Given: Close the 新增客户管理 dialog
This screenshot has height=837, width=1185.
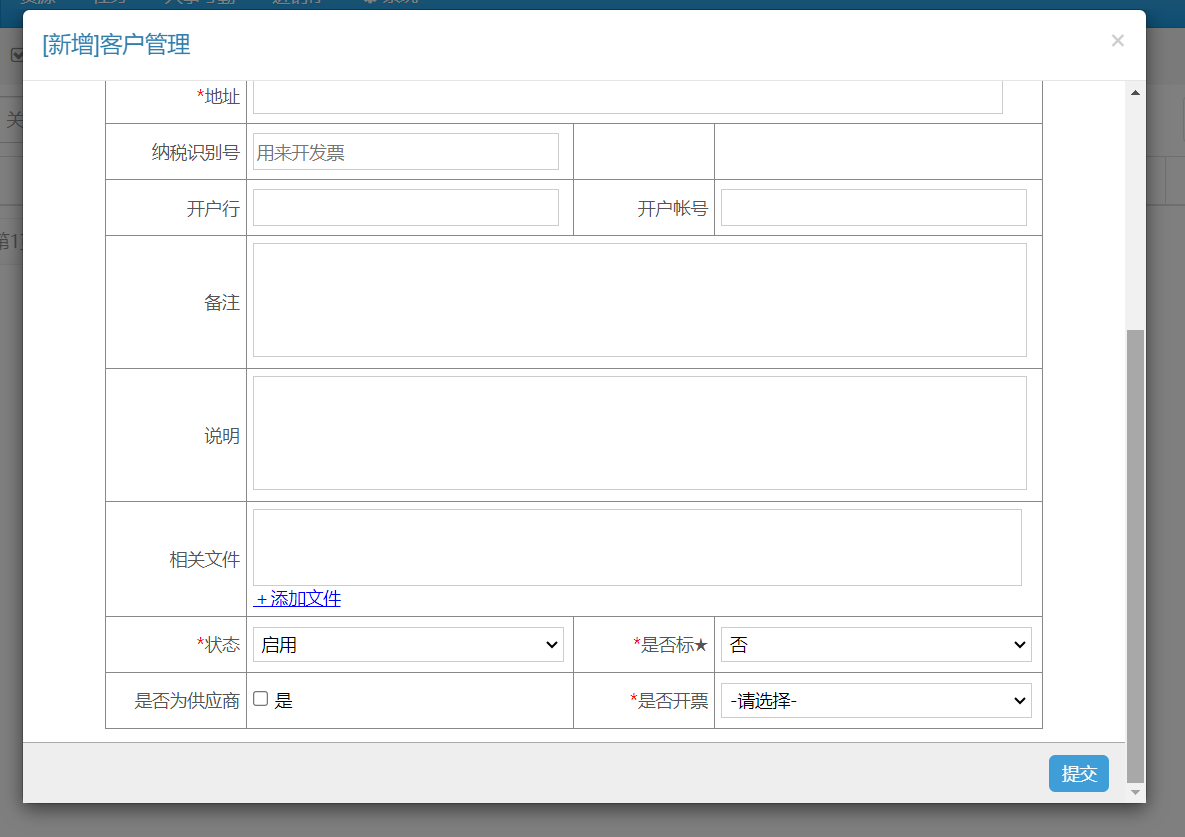Looking at the screenshot, I should [x=1117, y=41].
